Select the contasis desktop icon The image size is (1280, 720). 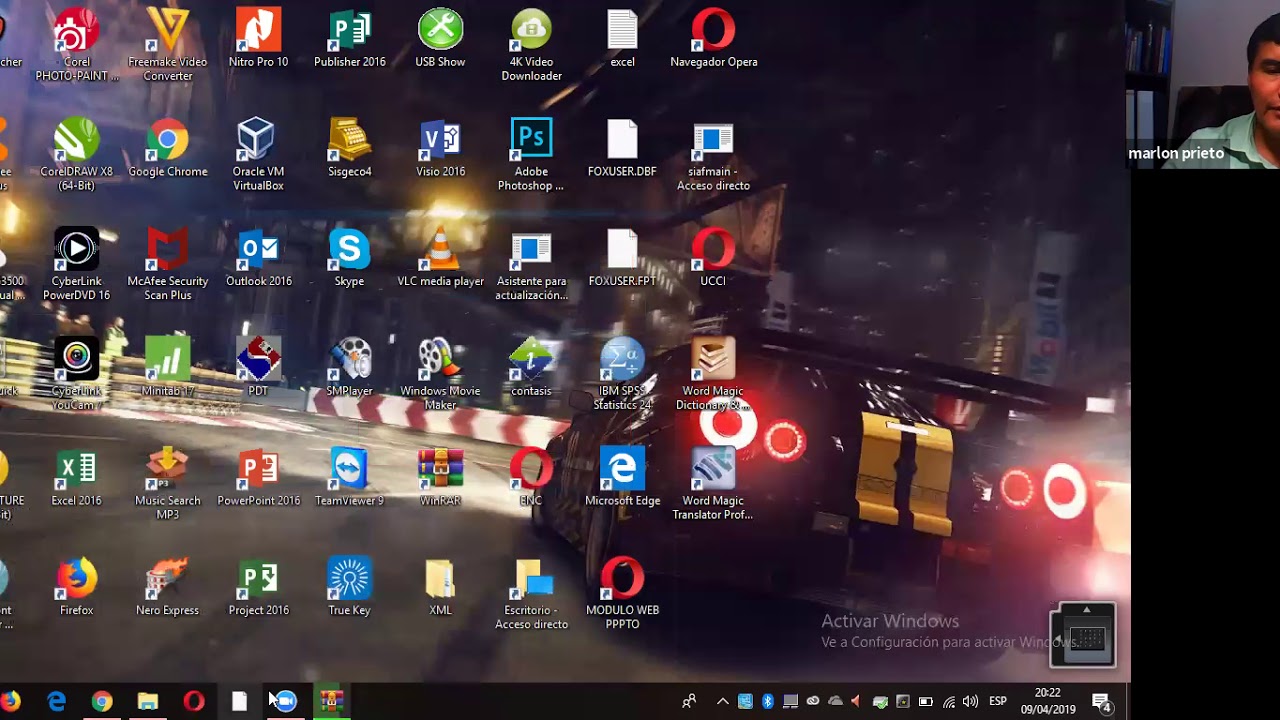[x=531, y=368]
